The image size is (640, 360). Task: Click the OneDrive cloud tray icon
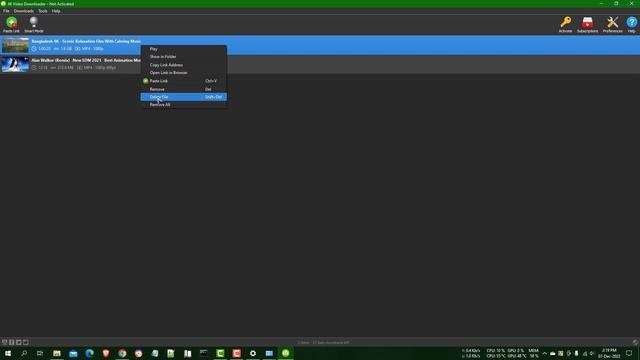coord(553,353)
